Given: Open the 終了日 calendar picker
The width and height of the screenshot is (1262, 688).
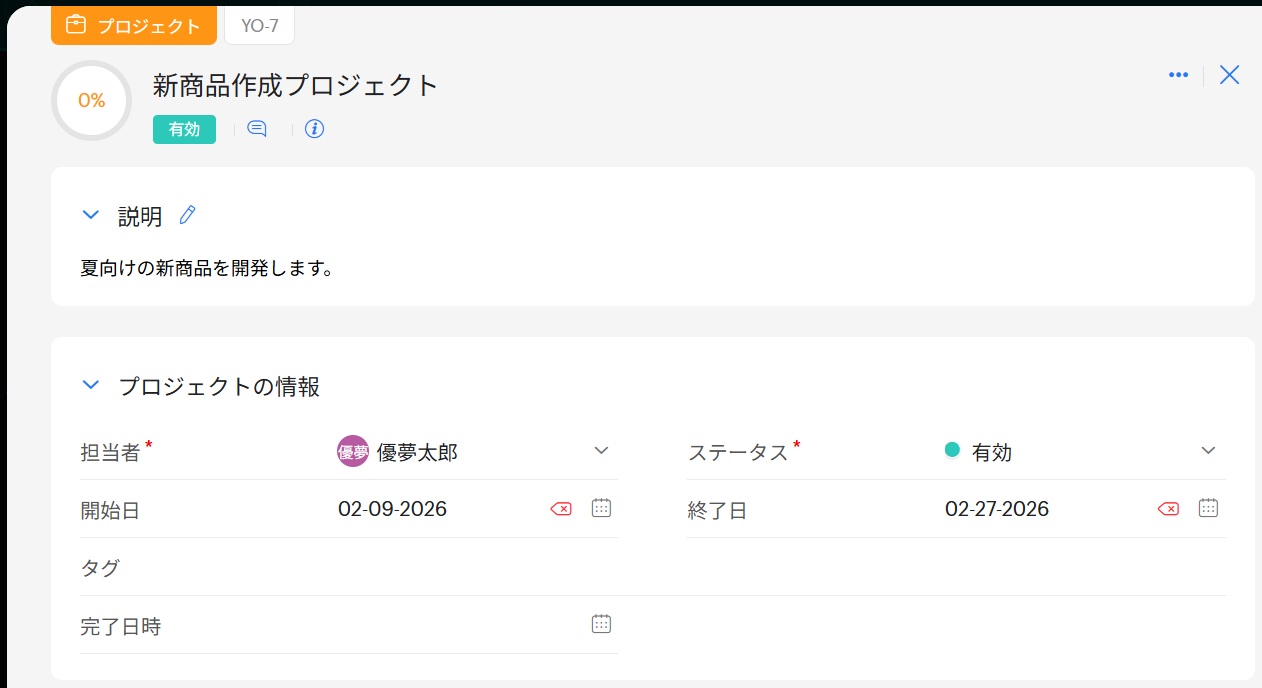Looking at the screenshot, I should (1208, 508).
